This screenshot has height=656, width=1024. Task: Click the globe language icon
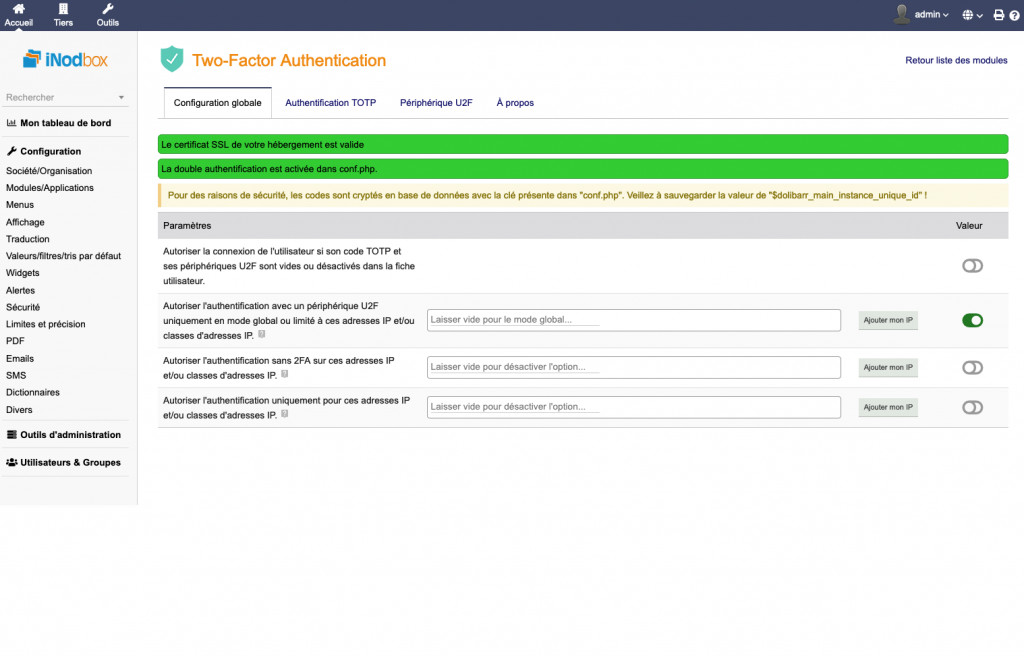(967, 15)
